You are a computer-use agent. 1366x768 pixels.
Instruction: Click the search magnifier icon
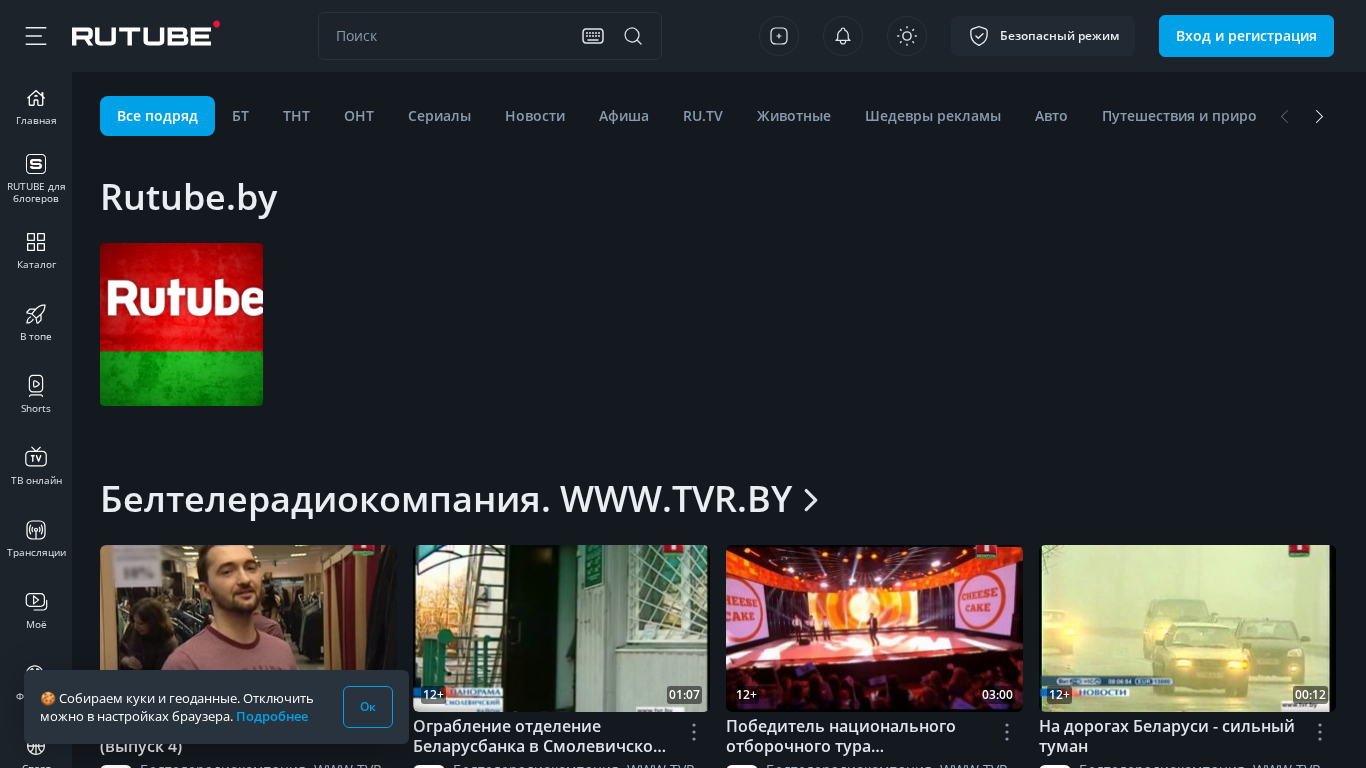tap(633, 36)
